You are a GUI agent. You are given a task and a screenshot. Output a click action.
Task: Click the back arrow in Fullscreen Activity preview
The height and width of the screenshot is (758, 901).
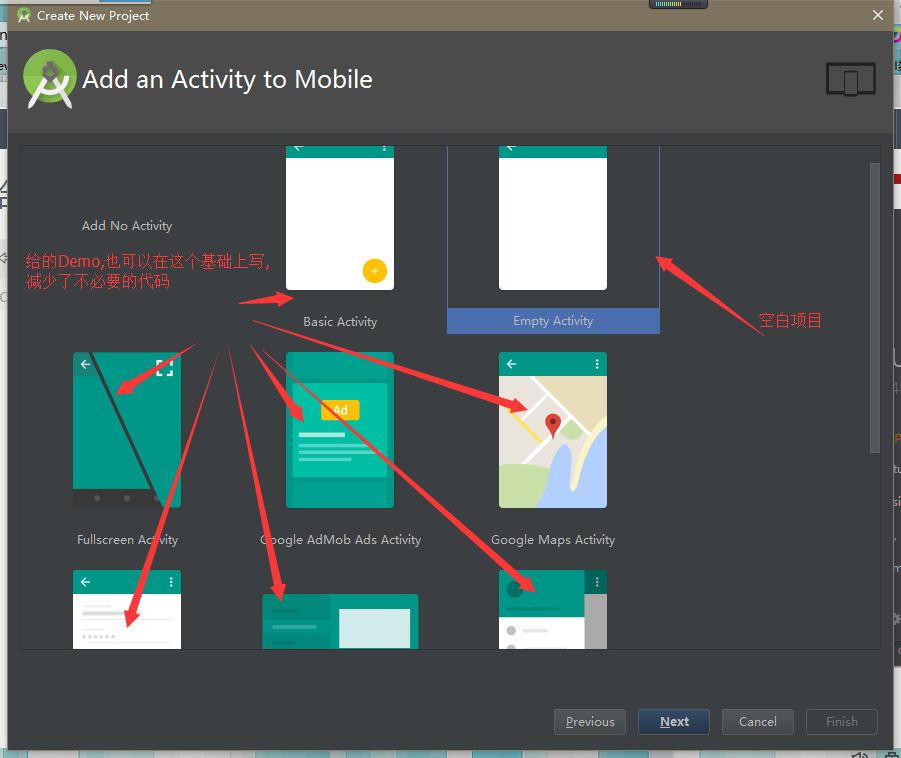point(86,364)
